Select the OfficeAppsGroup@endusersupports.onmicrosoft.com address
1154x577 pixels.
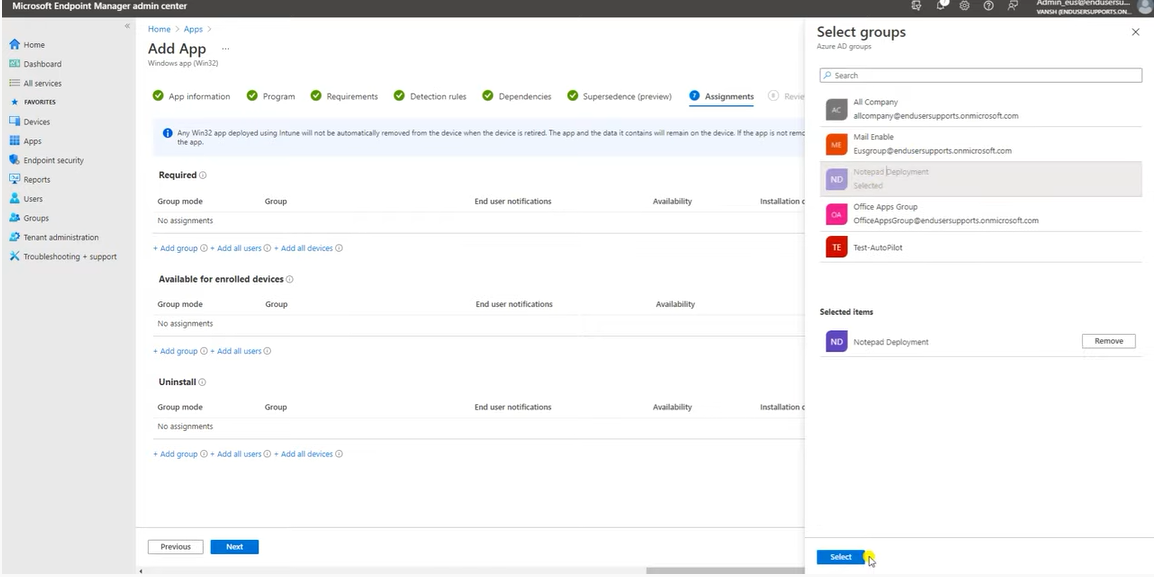tap(946, 221)
